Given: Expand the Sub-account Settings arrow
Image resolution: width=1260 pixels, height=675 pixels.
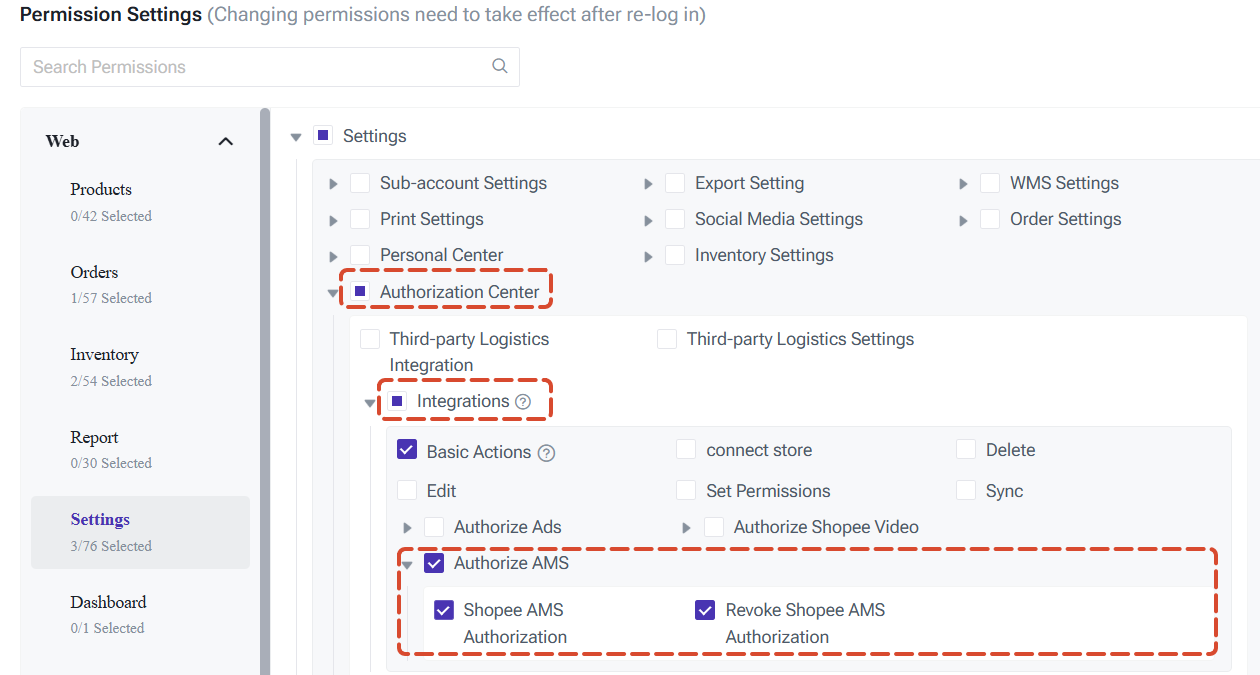Looking at the screenshot, I should [x=334, y=185].
